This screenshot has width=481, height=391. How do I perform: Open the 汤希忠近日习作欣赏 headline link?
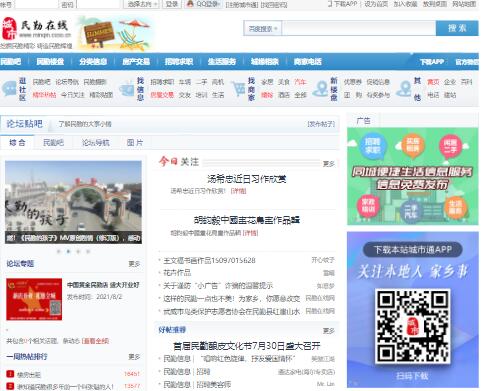click(x=247, y=179)
